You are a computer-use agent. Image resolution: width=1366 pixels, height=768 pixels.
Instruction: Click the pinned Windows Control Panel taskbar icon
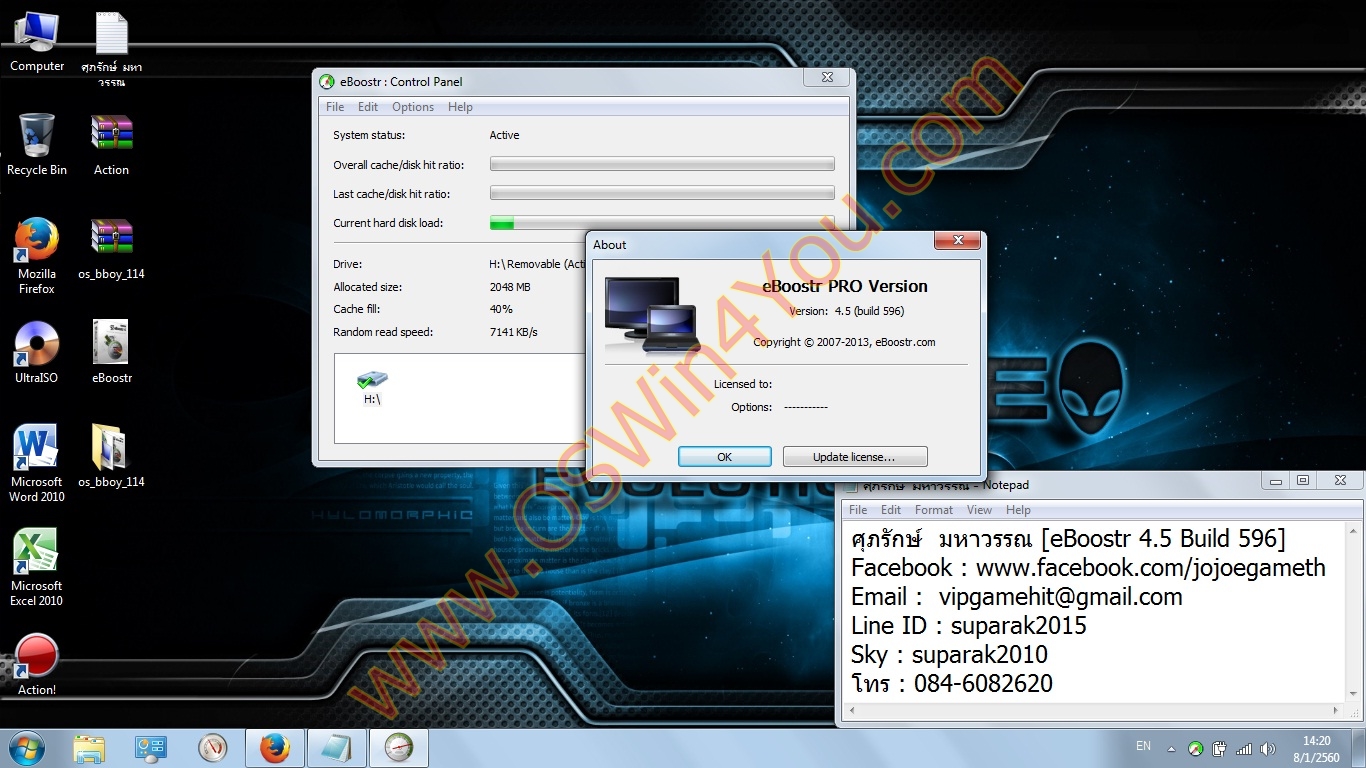pos(151,748)
